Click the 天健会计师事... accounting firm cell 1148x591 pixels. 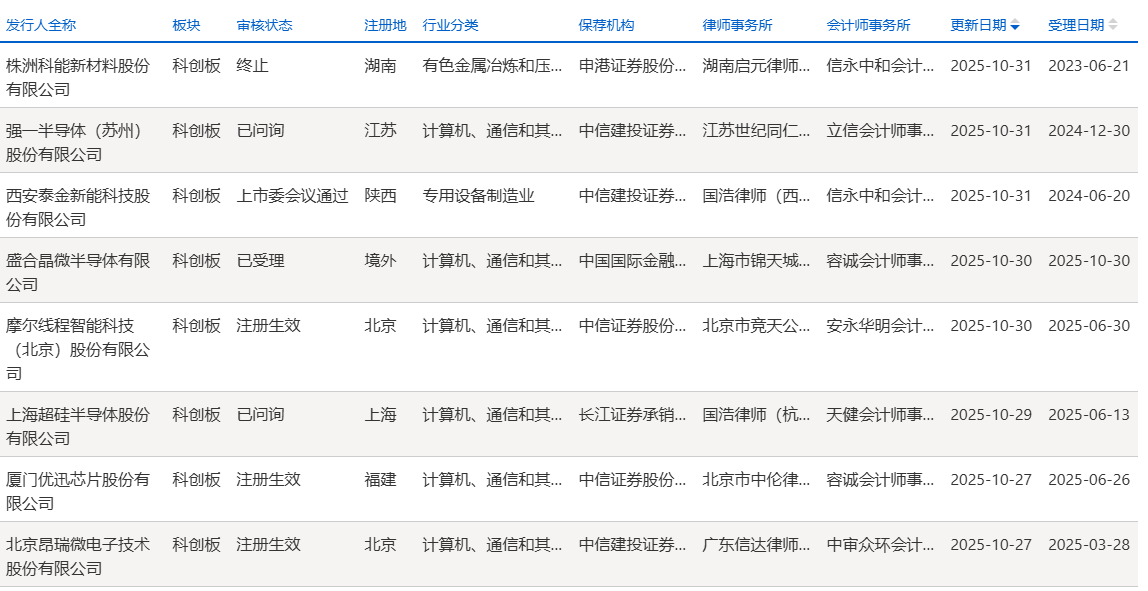pyautogui.click(x=881, y=415)
